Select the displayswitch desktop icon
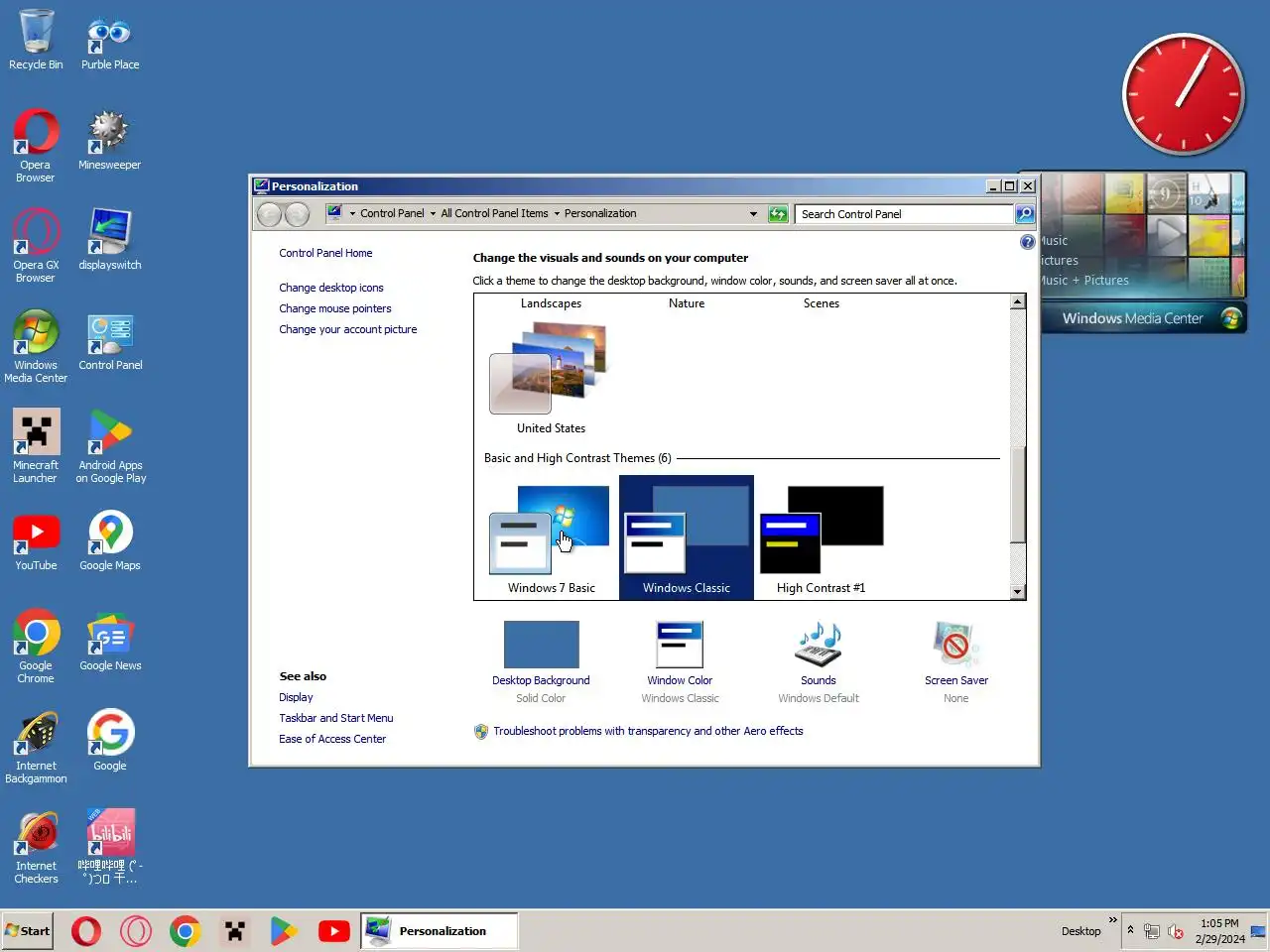The height and width of the screenshot is (952, 1270). point(110,239)
